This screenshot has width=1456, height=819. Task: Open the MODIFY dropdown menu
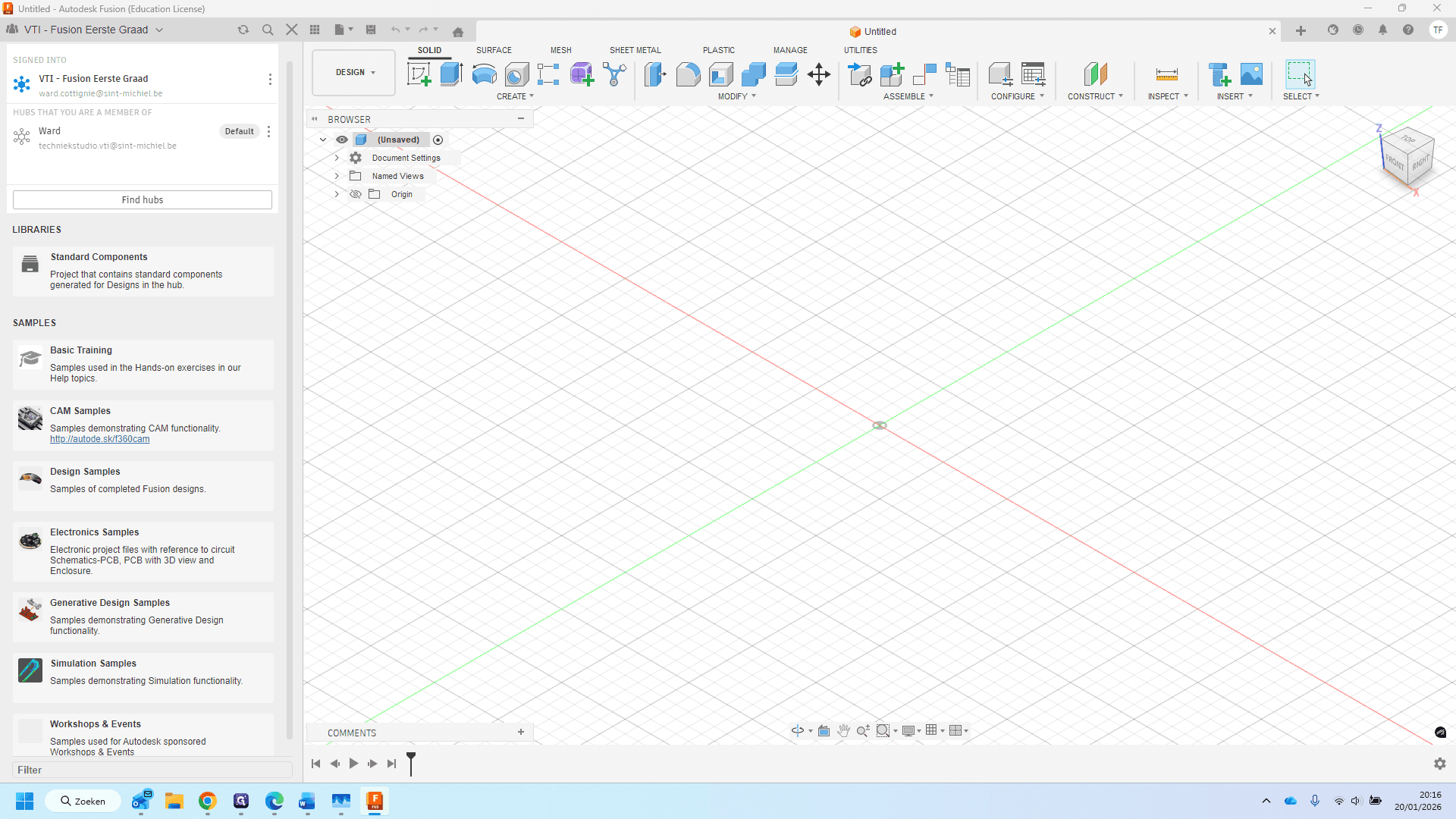pyautogui.click(x=737, y=96)
